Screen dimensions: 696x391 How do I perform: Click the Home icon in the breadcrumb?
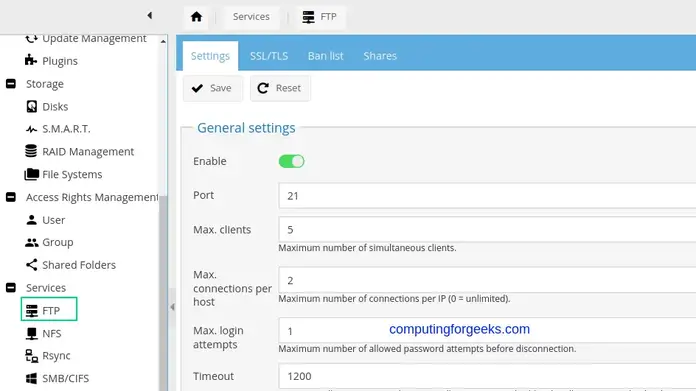[x=196, y=17]
